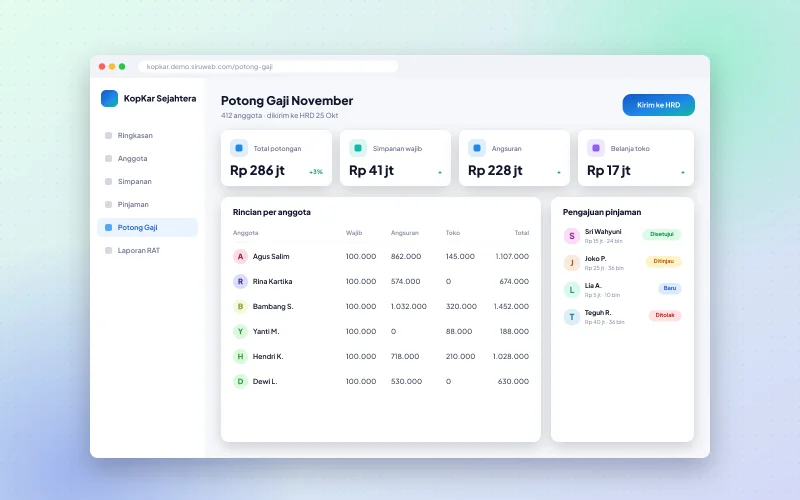Click the Pengajuan pinjaman heading
This screenshot has height=500, width=800.
602,212
